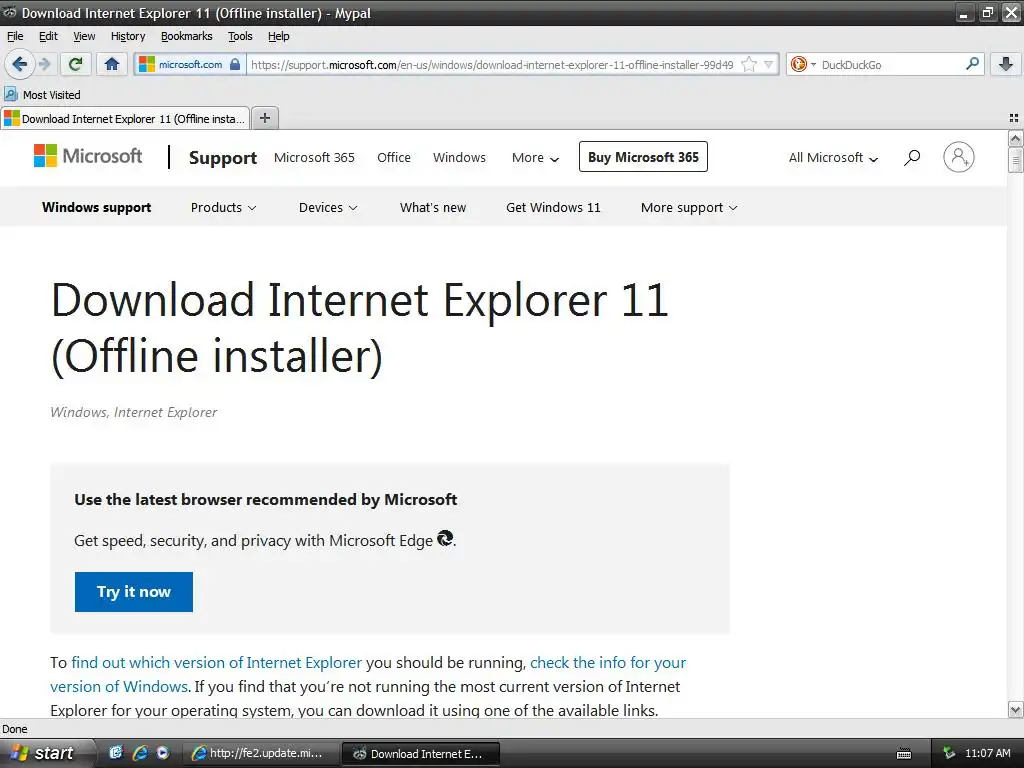This screenshot has width=1024, height=768.
Task: Click the 11:07 AM clock
Action: click(987, 753)
